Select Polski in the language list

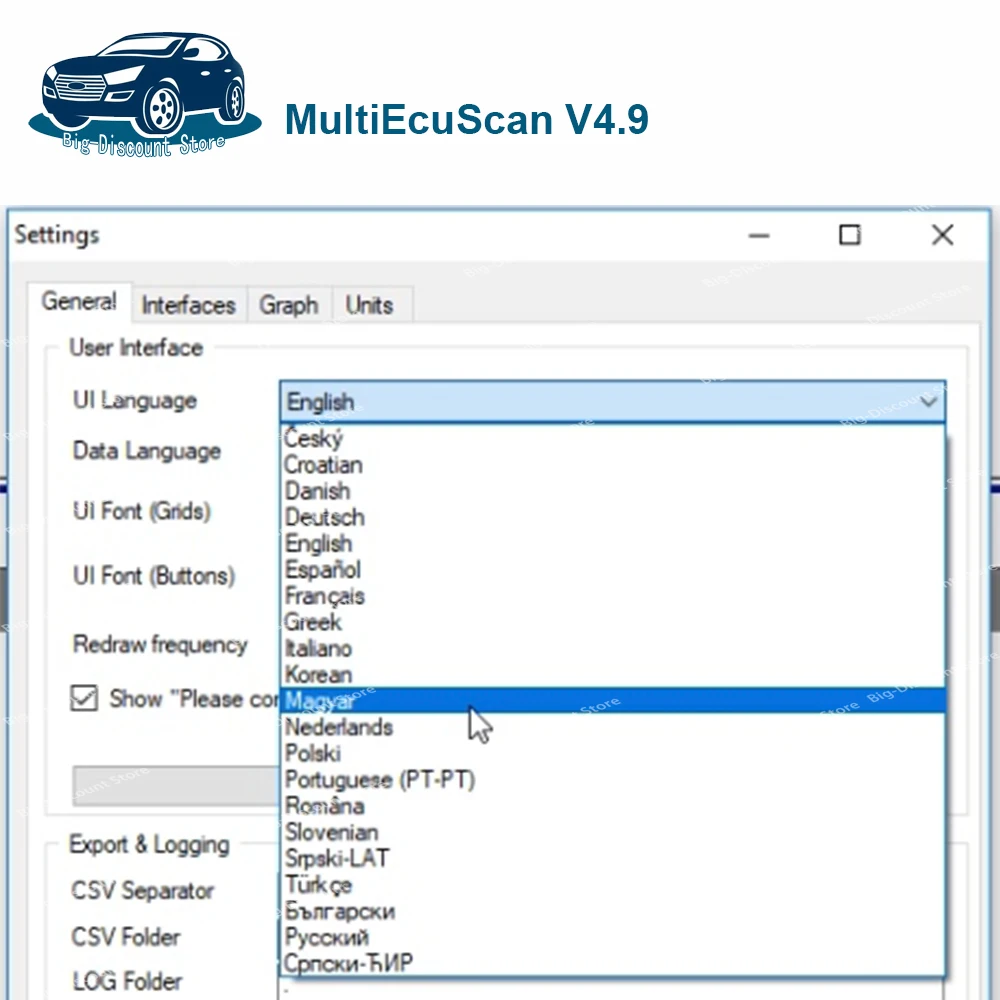pyautogui.click(x=612, y=753)
